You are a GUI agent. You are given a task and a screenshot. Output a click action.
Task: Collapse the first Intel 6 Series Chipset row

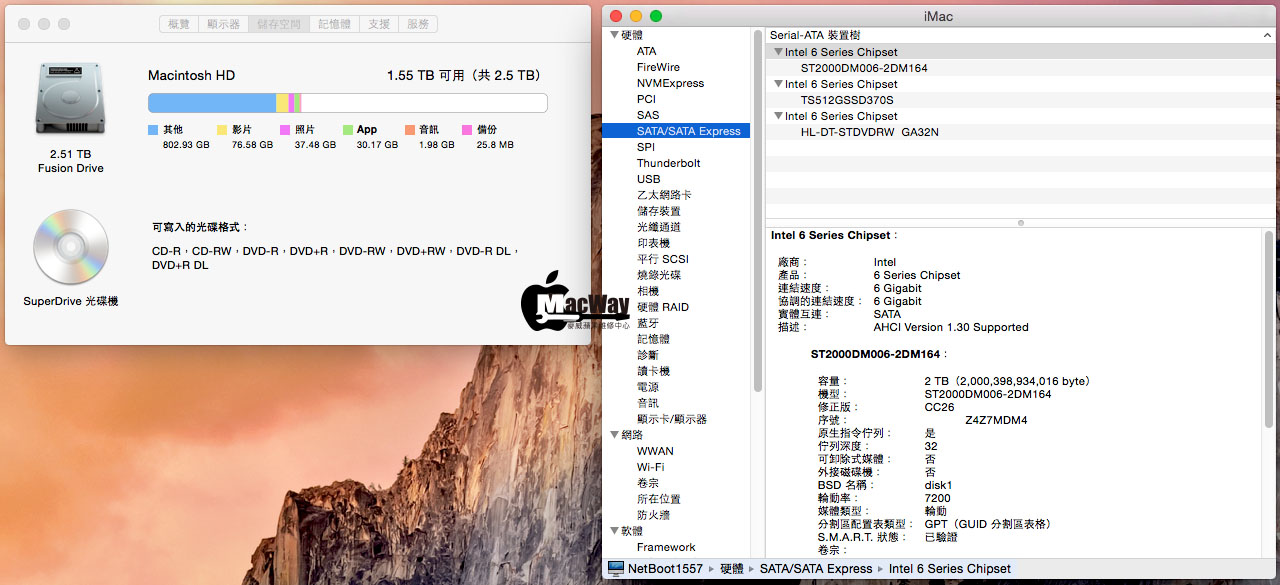click(777, 52)
